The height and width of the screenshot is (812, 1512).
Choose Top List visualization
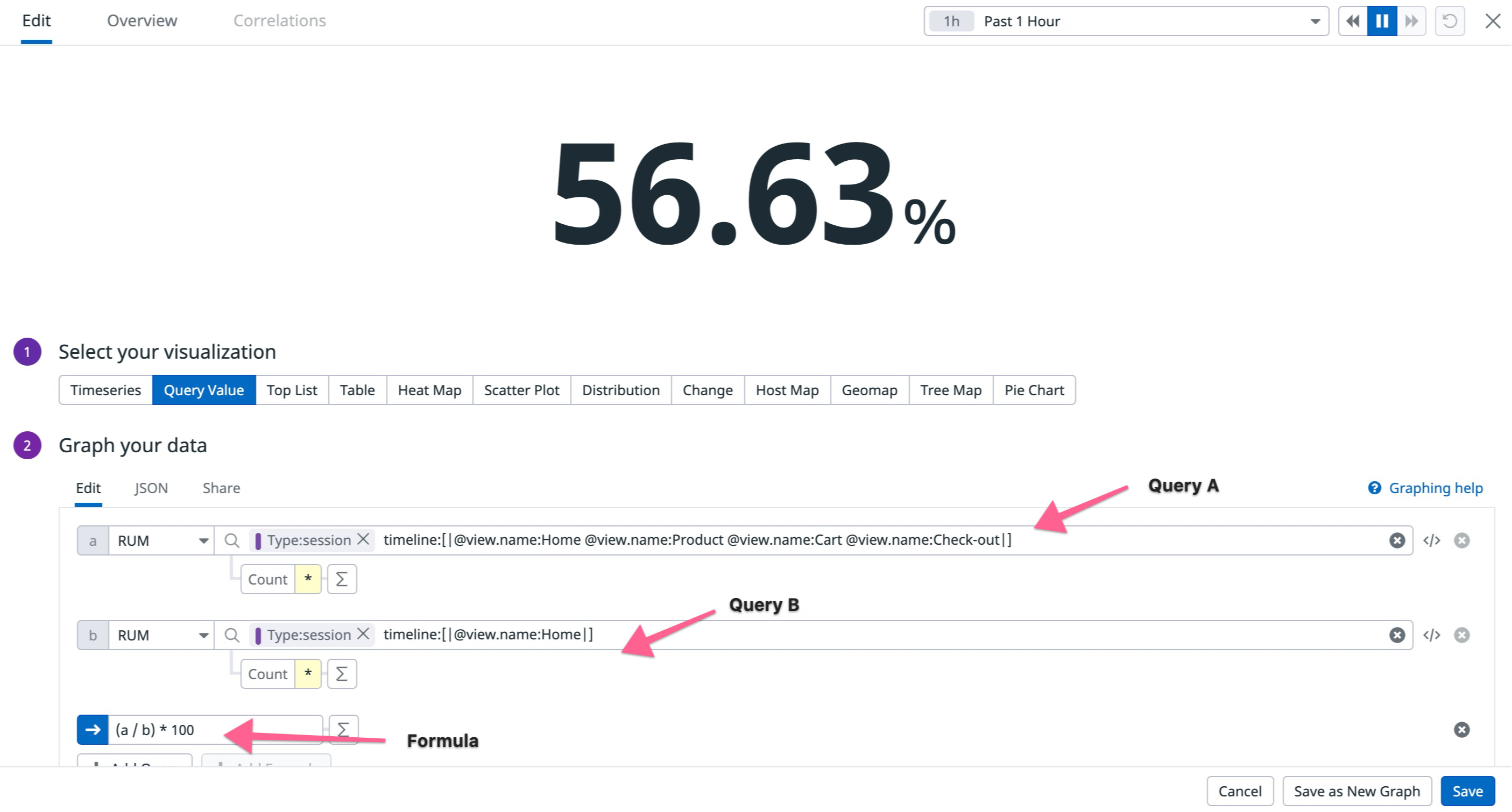point(292,390)
